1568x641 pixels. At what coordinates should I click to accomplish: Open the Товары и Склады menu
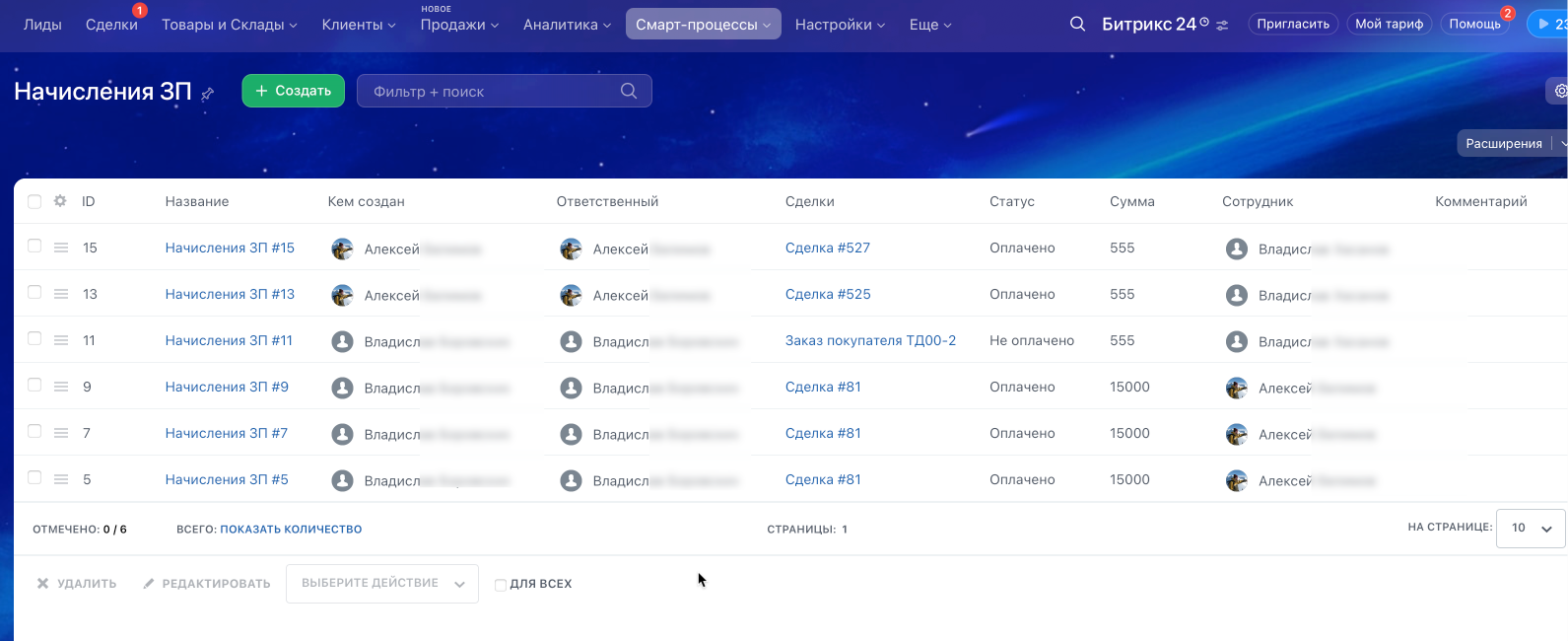[229, 25]
